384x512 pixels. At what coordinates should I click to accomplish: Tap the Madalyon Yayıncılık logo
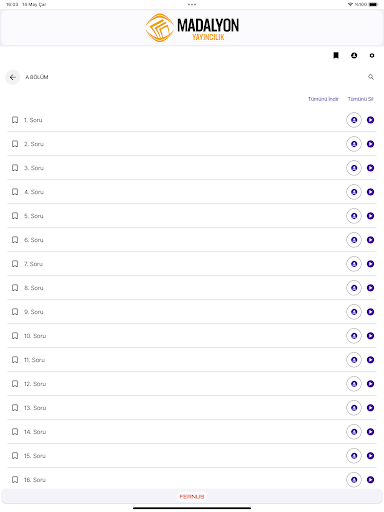[x=192, y=28]
